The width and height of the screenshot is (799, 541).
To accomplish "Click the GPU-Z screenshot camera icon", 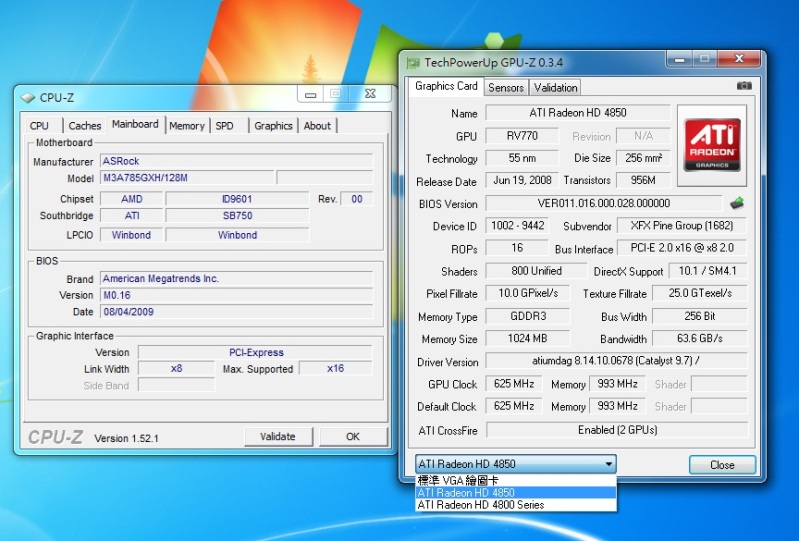I will (x=743, y=86).
